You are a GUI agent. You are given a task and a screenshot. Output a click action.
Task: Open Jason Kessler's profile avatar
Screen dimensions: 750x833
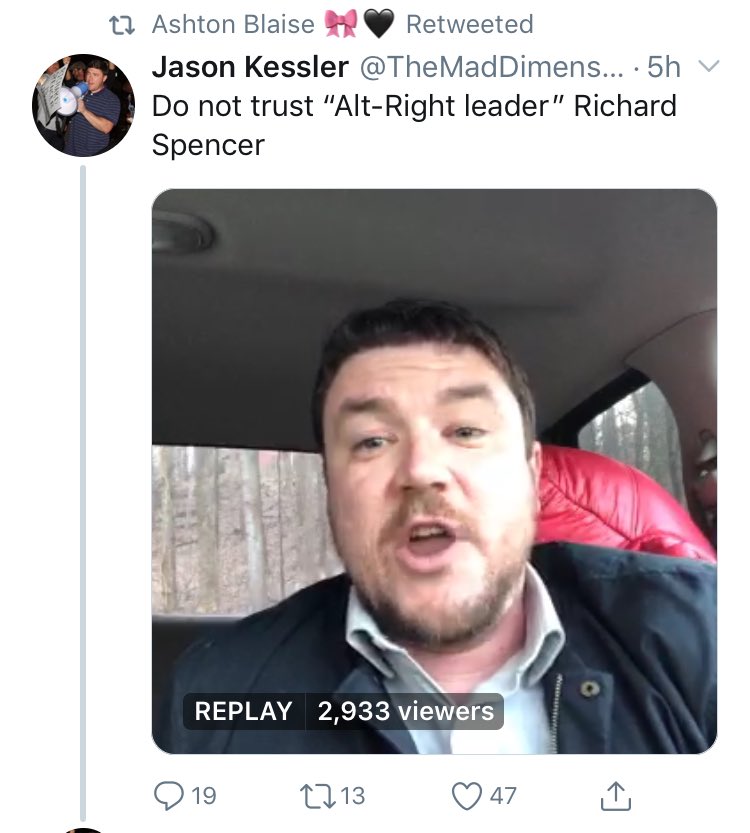83,105
